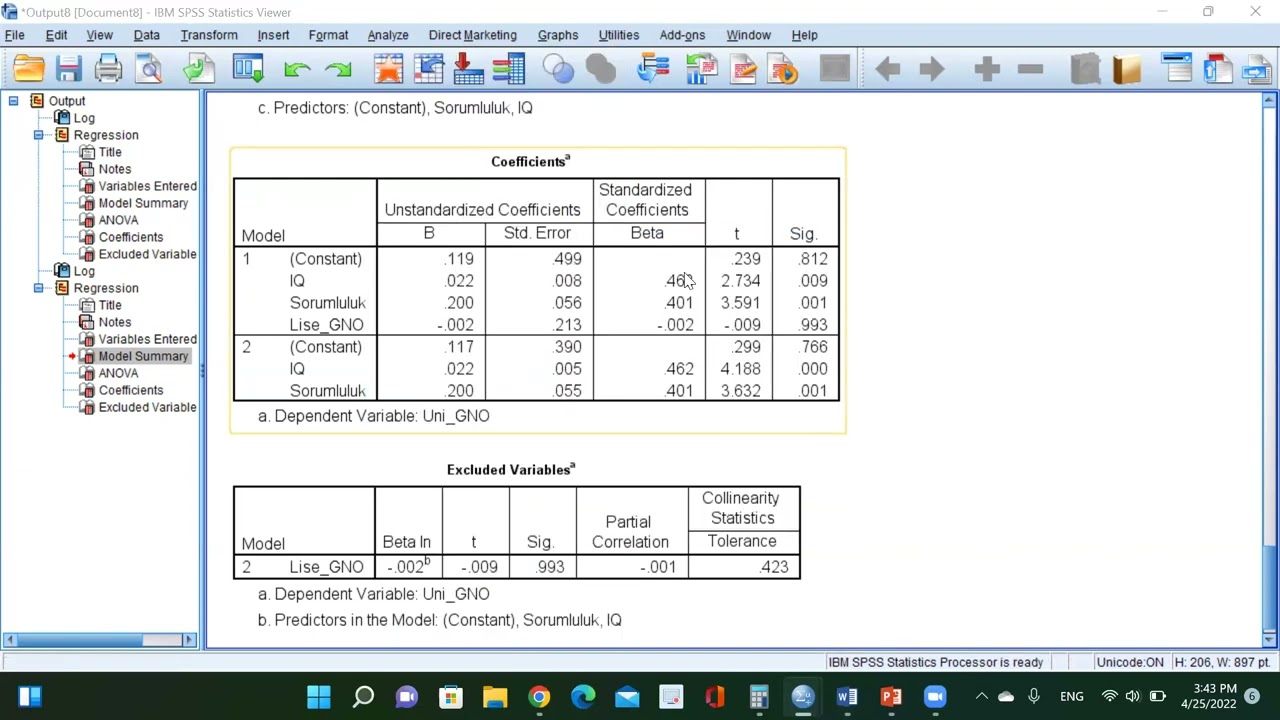Viewport: 1280px width, 720px height.
Task: Collapse the Output root node
Action: (x=14, y=101)
